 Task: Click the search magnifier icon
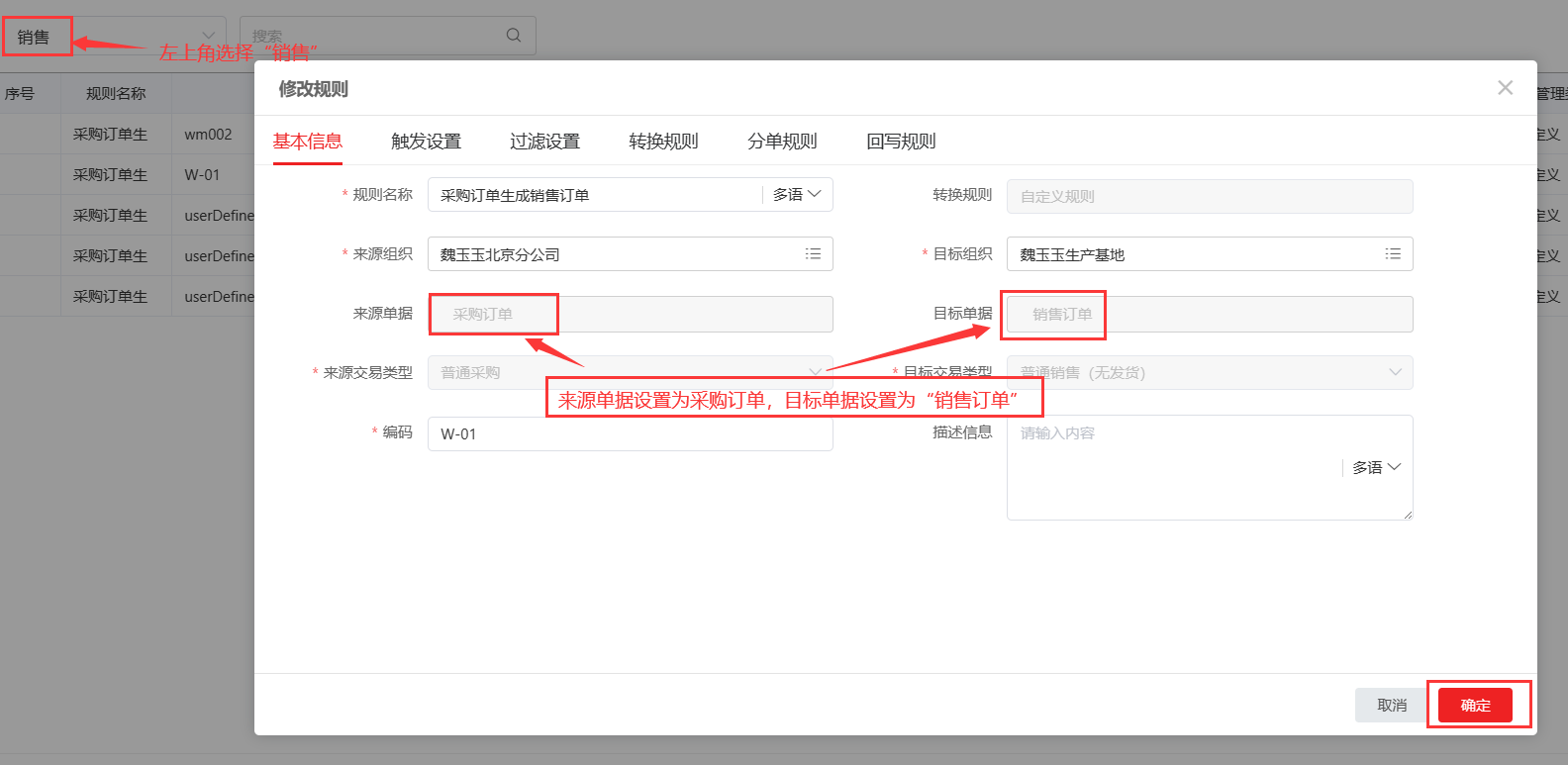click(x=513, y=36)
